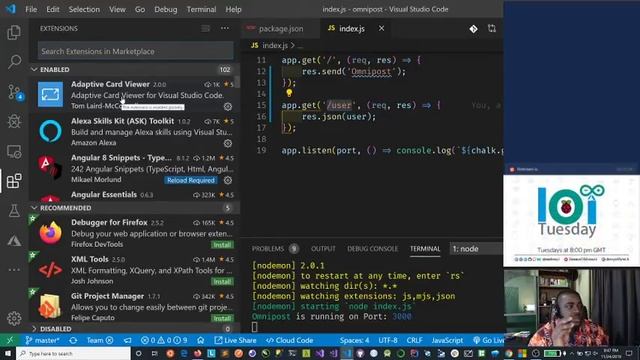This screenshot has height=360, width=640.
Task: Open the Selection menu
Action: coord(84,9)
